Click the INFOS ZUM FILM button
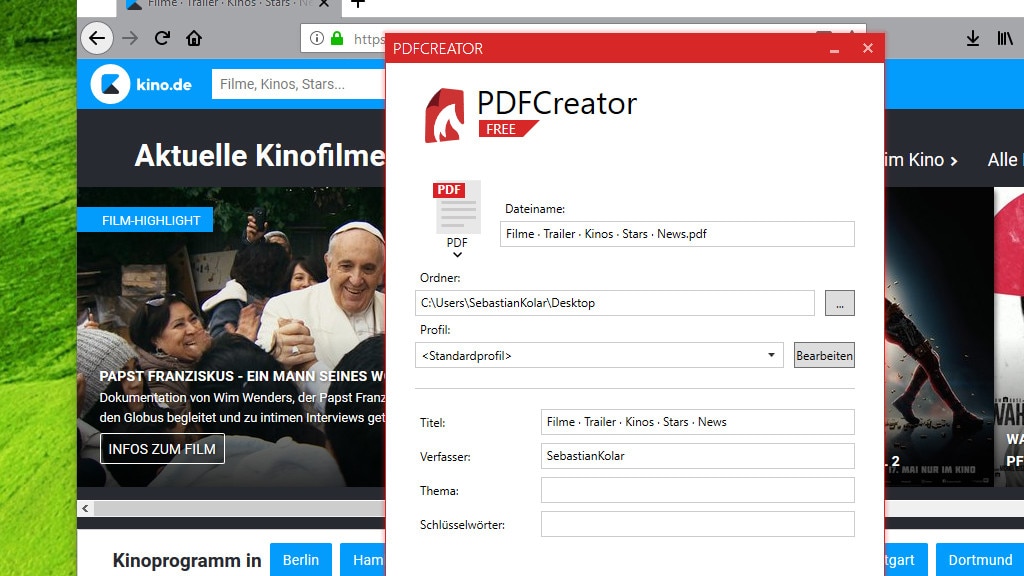1024x576 pixels. click(162, 449)
